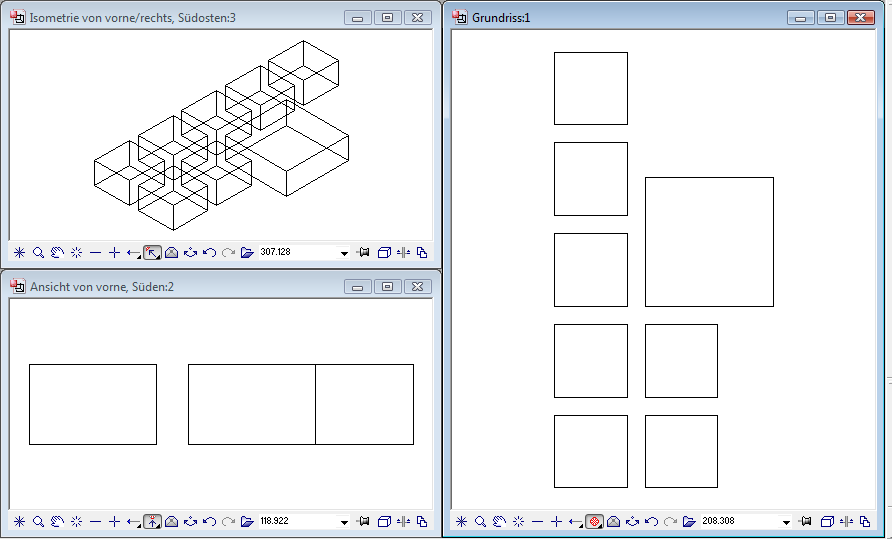Refresh the Ansicht von vorne window

click(x=76, y=521)
